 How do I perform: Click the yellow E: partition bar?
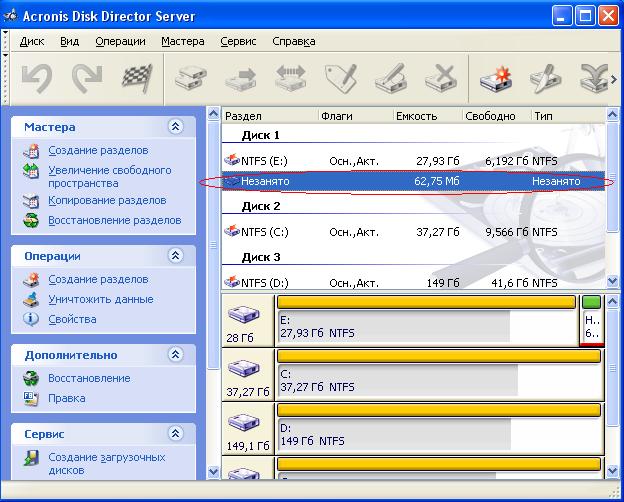click(x=426, y=302)
